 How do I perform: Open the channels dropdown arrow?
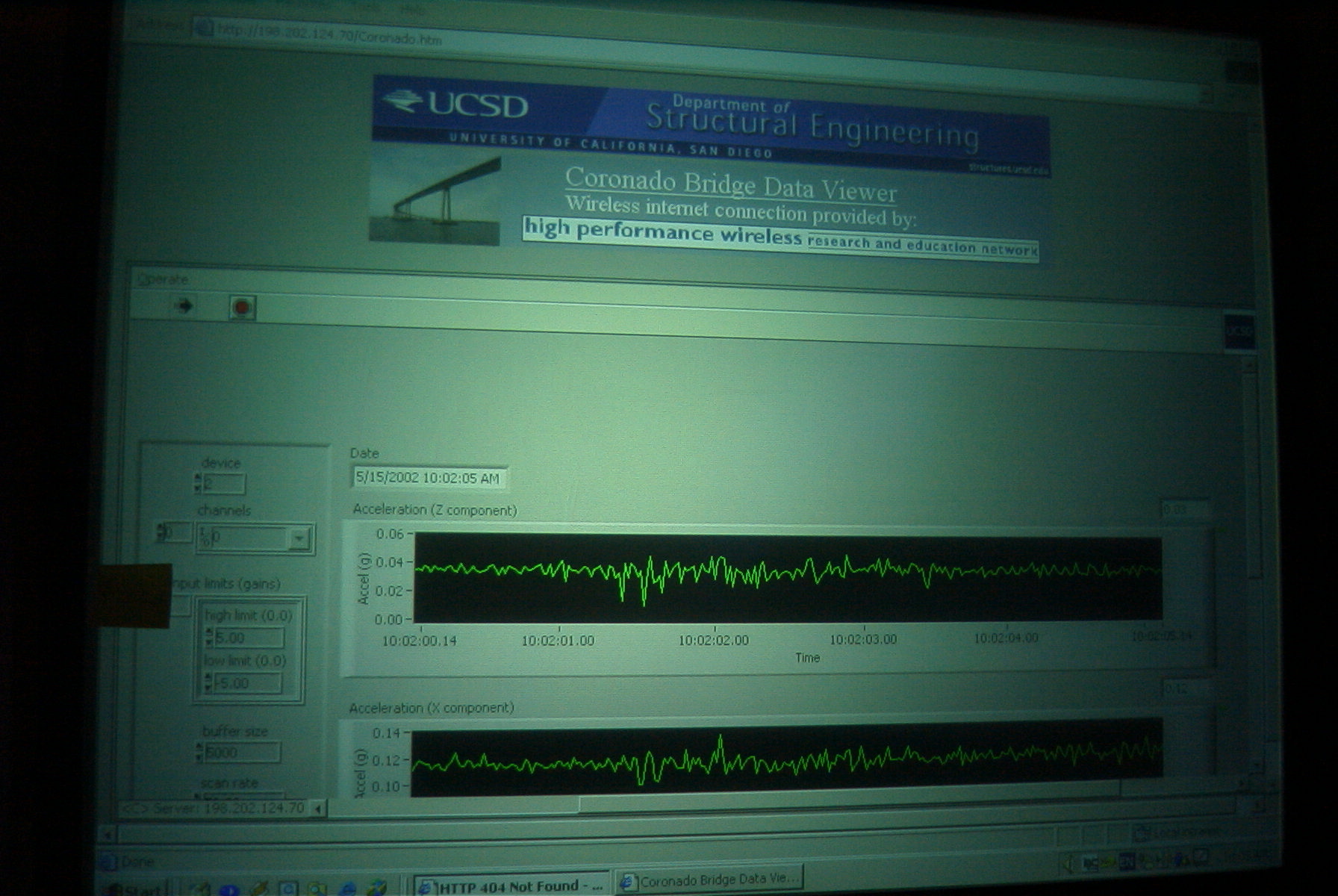click(x=299, y=538)
